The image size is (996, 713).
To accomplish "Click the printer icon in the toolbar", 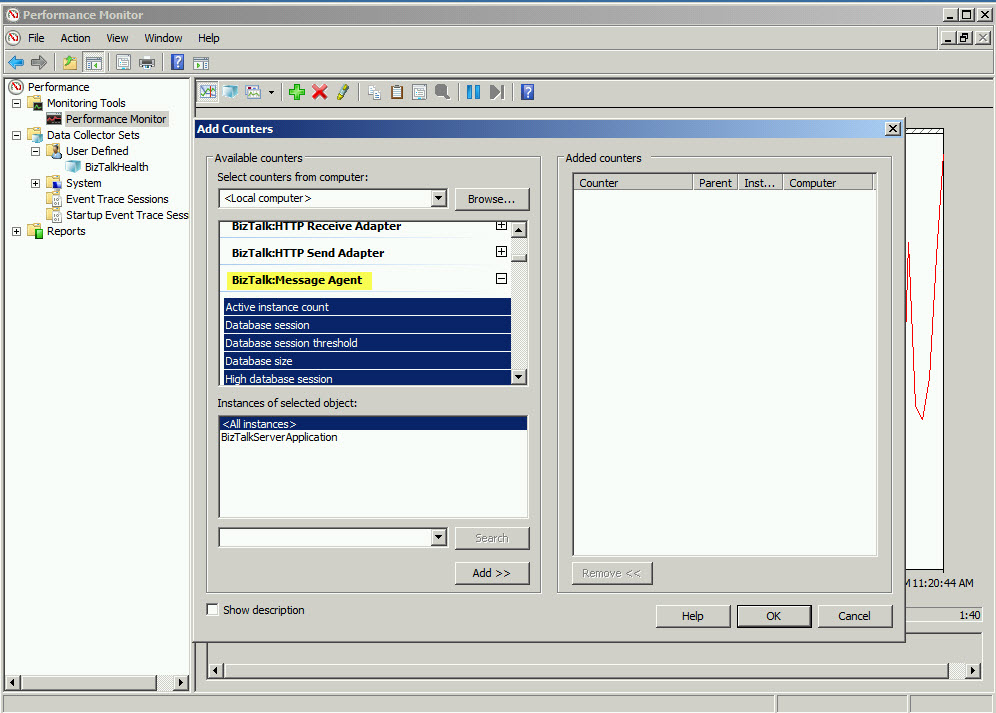I will [x=147, y=62].
